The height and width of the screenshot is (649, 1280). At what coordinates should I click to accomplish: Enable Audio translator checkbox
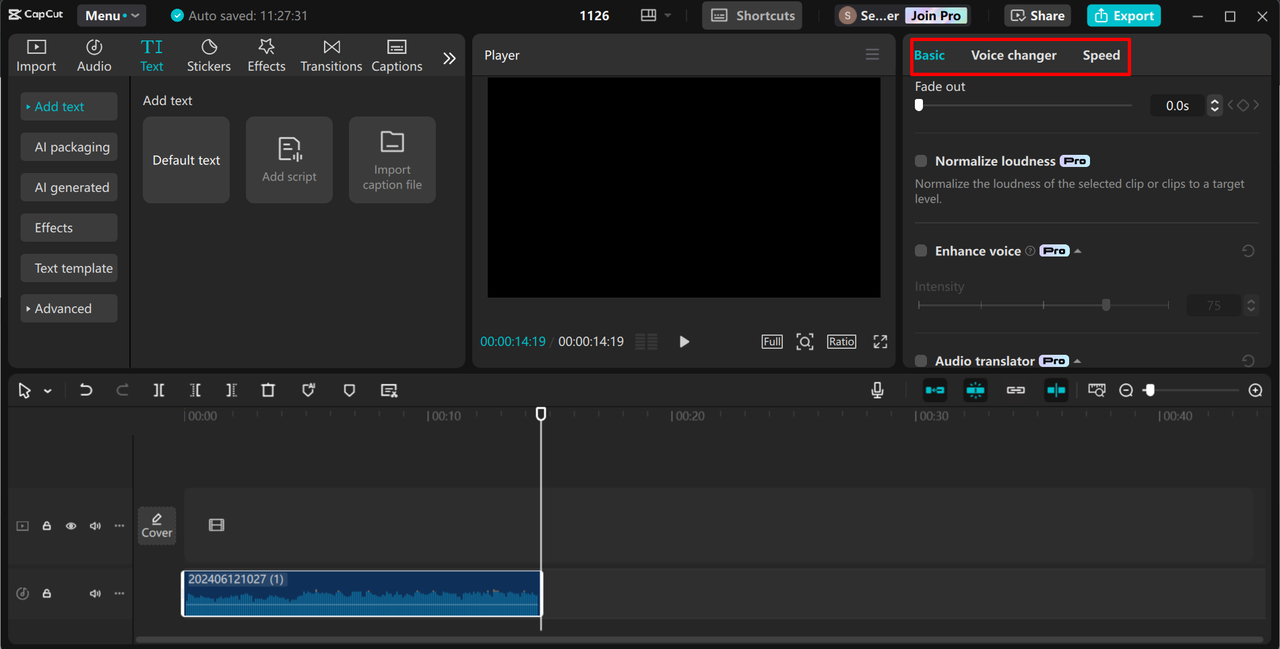point(921,361)
